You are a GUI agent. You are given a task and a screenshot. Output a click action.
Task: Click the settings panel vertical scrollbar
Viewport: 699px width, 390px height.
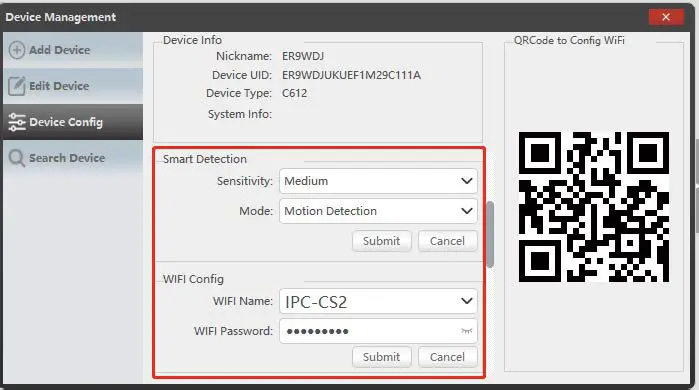pyautogui.click(x=490, y=234)
